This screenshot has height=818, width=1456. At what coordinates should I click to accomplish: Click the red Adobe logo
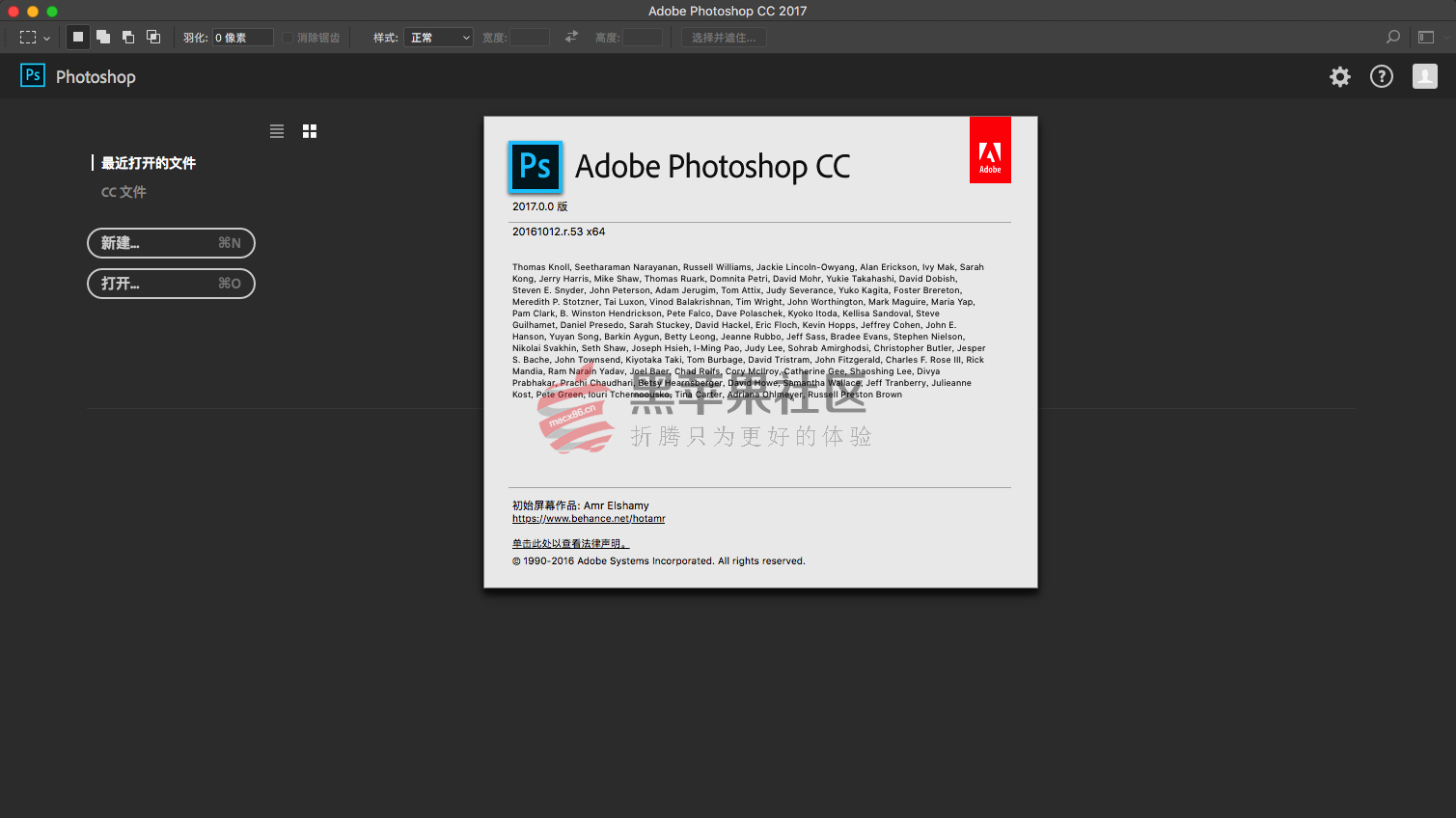click(x=990, y=150)
